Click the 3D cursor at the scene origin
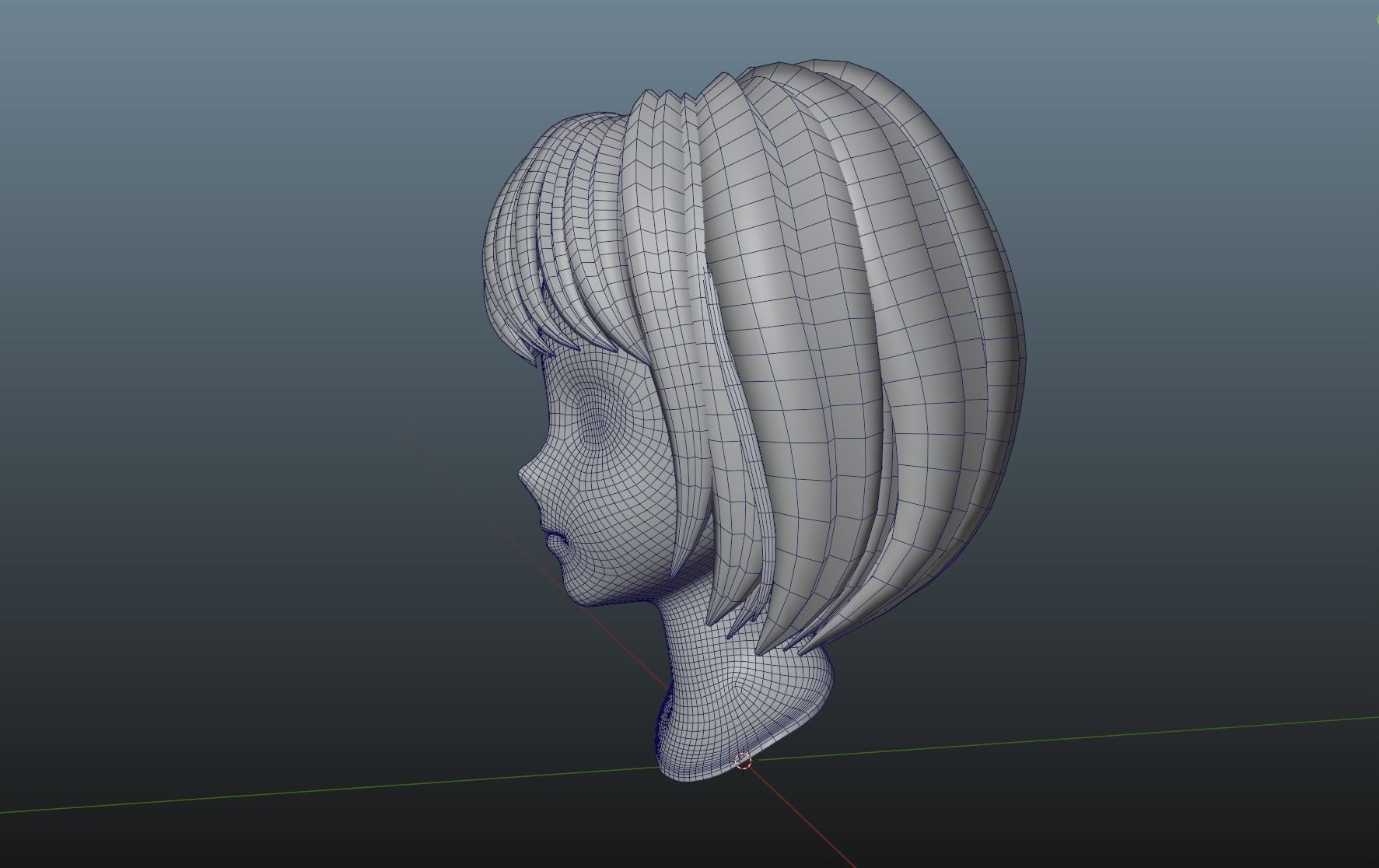Screen dimensions: 1379x868 (742, 761)
